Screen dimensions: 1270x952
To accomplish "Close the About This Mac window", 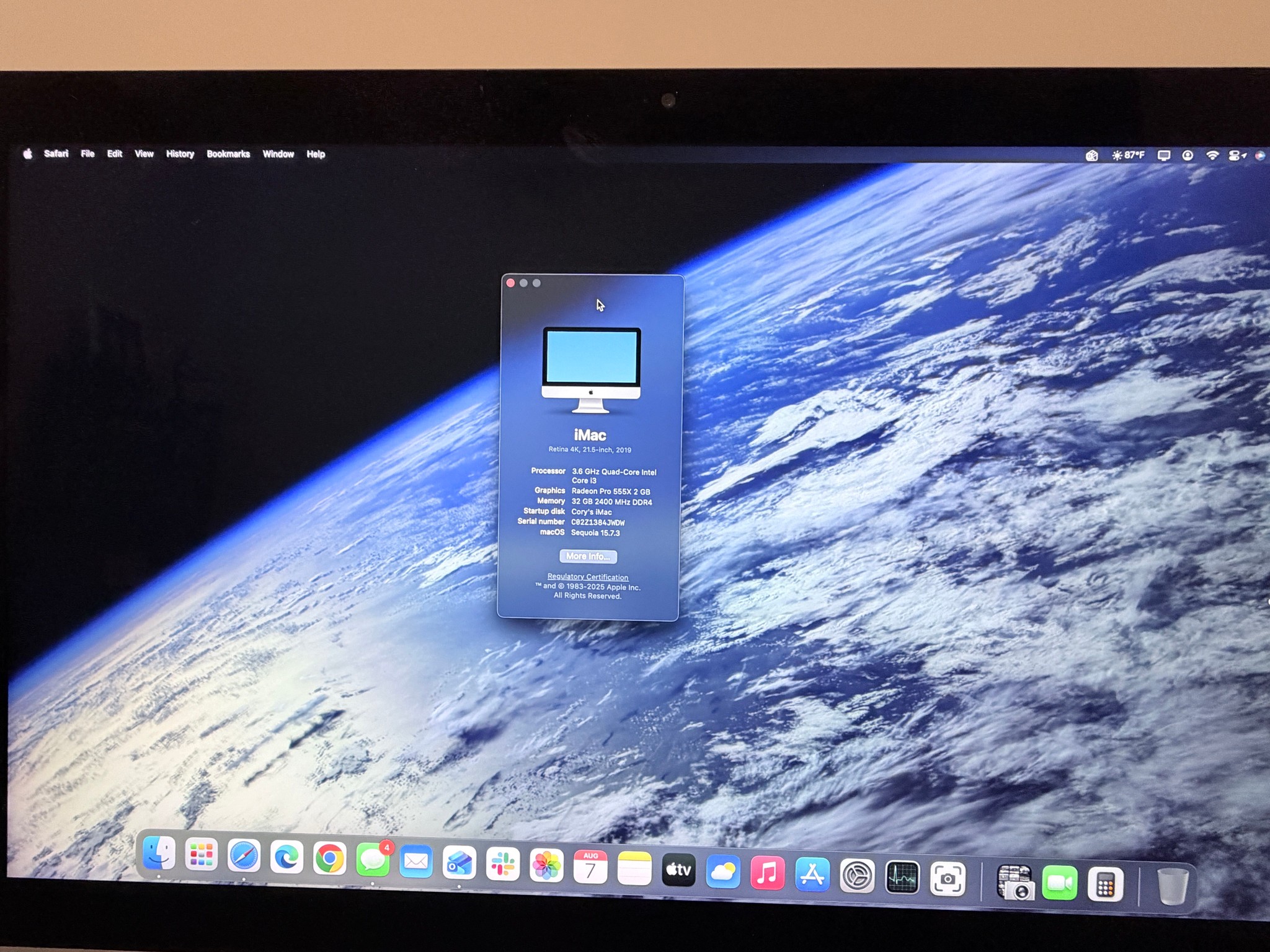I will point(510,283).
